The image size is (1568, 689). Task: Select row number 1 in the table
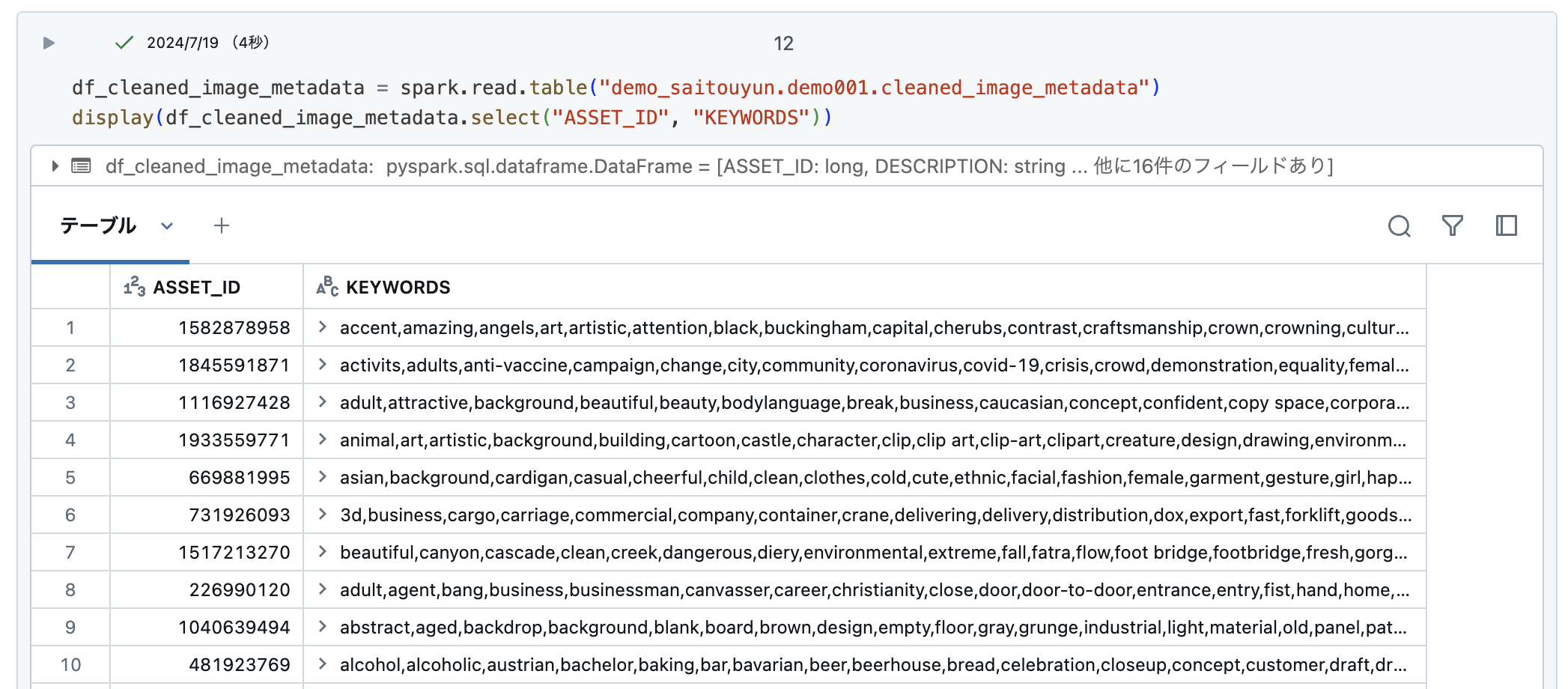[x=70, y=327]
